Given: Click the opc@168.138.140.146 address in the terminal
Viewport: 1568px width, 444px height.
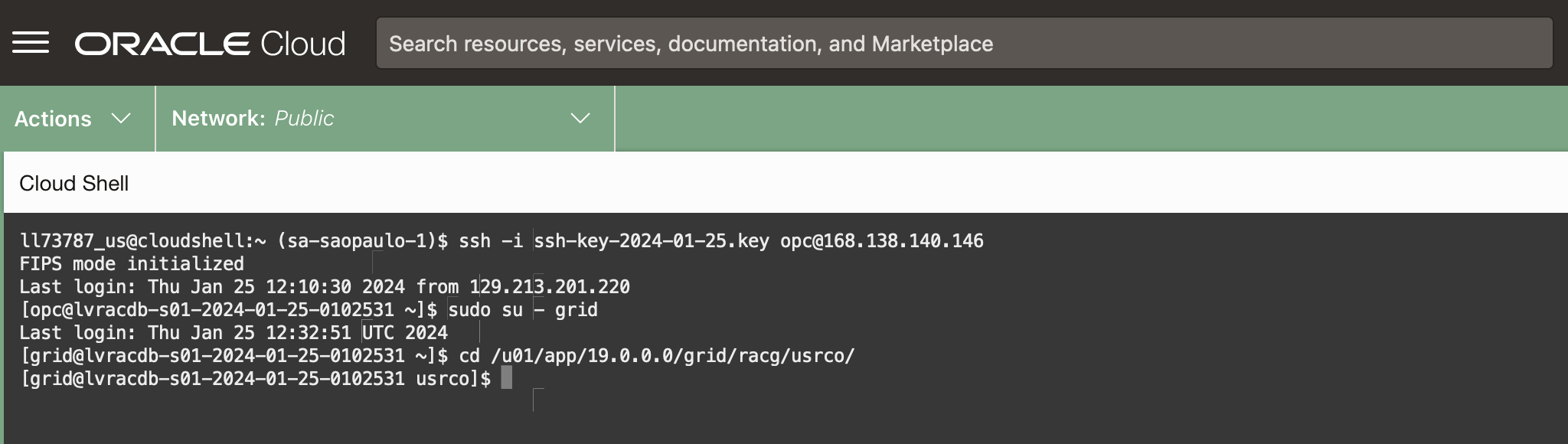Looking at the screenshot, I should click(881, 241).
